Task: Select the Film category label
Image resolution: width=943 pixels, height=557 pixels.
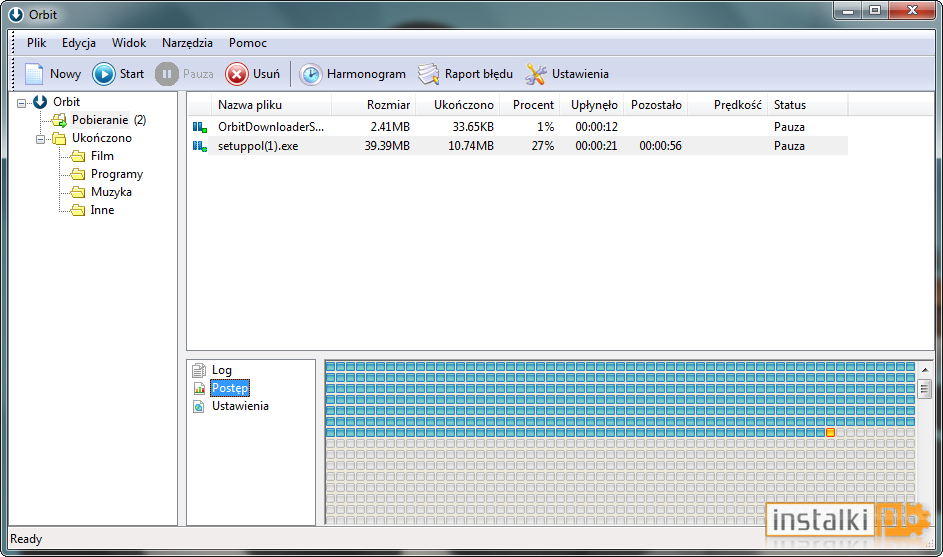Action: pos(102,156)
